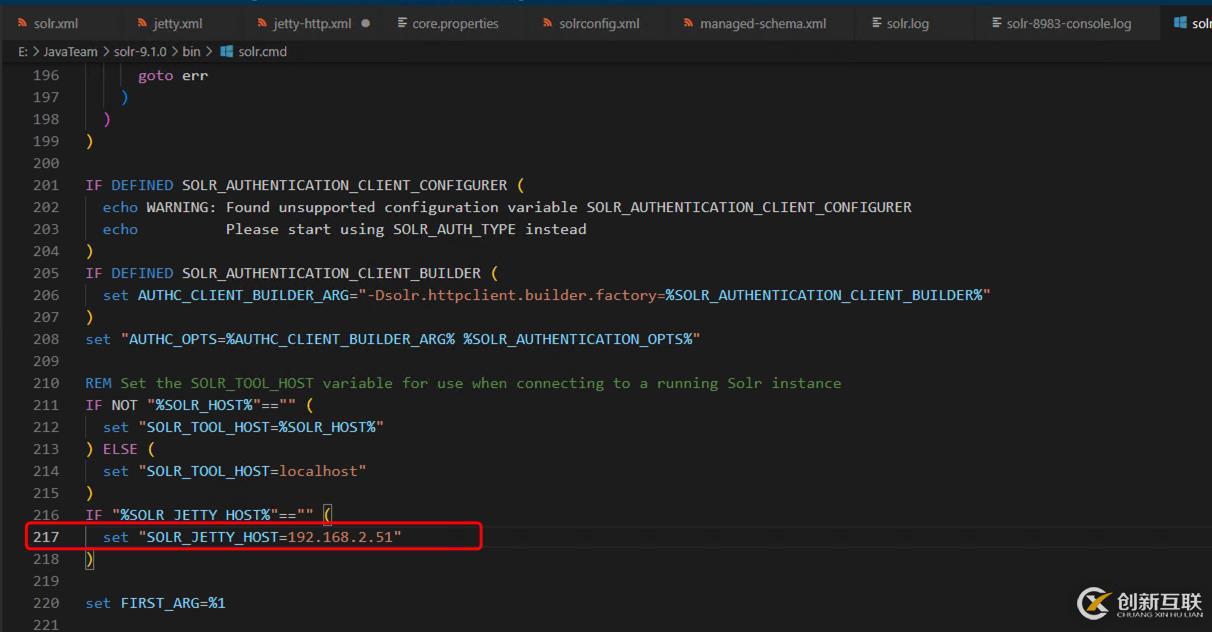This screenshot has height=632, width=1212.
Task: Click the RSS-style icon on jetty.xml tab
Action: pyautogui.click(x=142, y=23)
